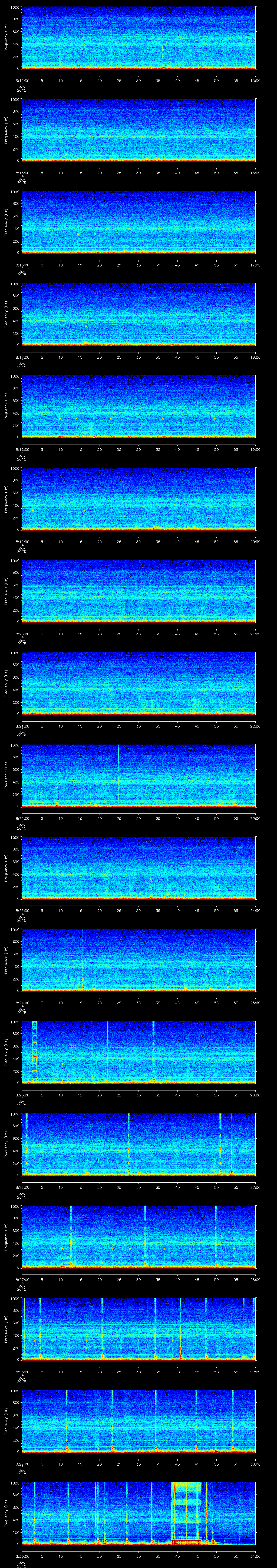Click the 30 second tick label under the 8:23:00 spectrogram

click(x=138, y=910)
